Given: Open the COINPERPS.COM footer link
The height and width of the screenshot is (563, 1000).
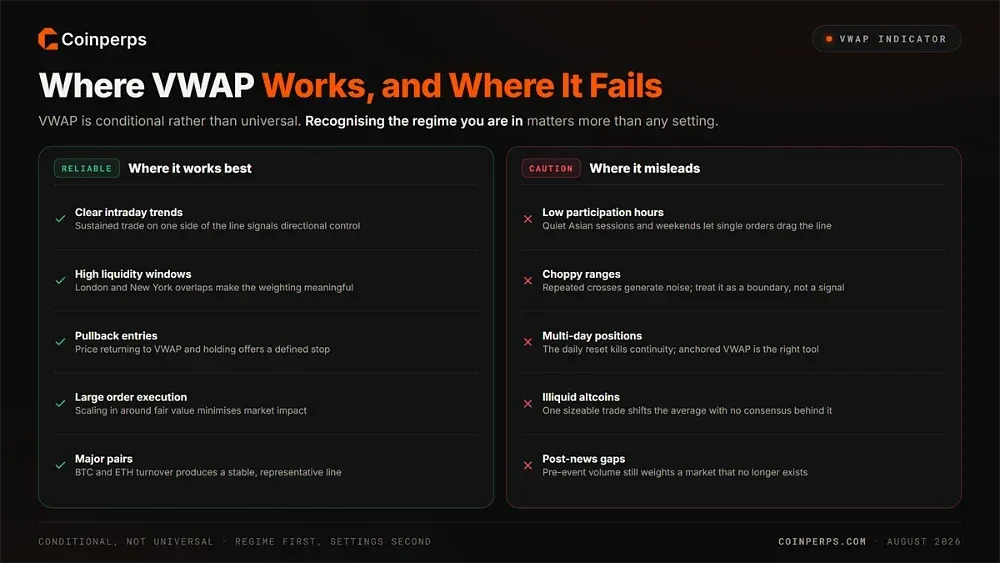Looking at the screenshot, I should tap(822, 541).
